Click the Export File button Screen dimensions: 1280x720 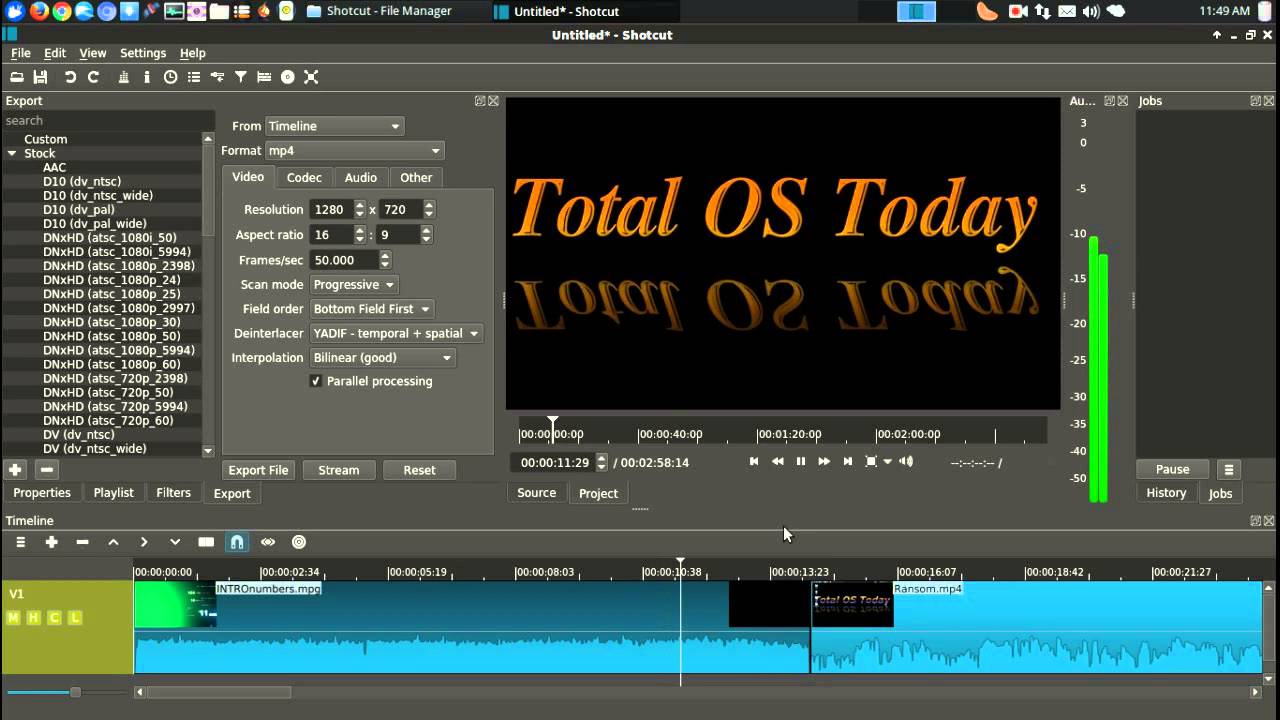tap(258, 470)
